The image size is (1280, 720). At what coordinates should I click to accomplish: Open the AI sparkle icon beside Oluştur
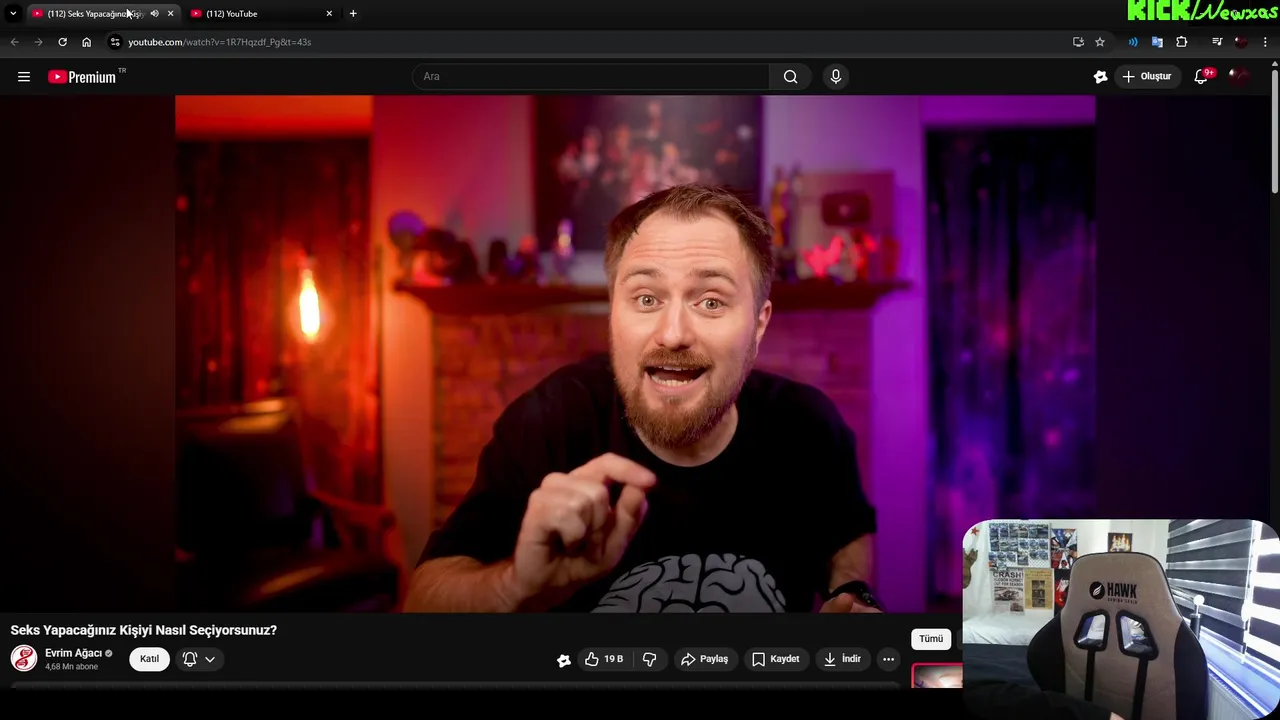click(1101, 77)
